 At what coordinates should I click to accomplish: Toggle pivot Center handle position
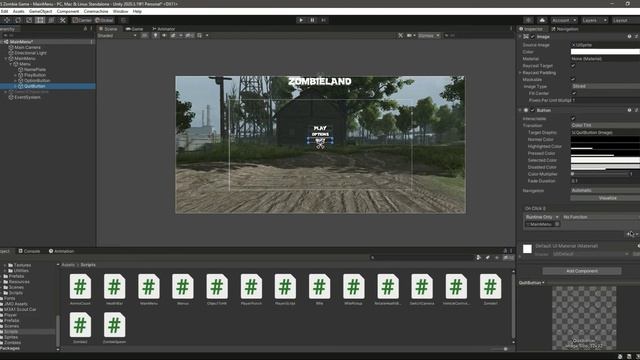point(83,20)
